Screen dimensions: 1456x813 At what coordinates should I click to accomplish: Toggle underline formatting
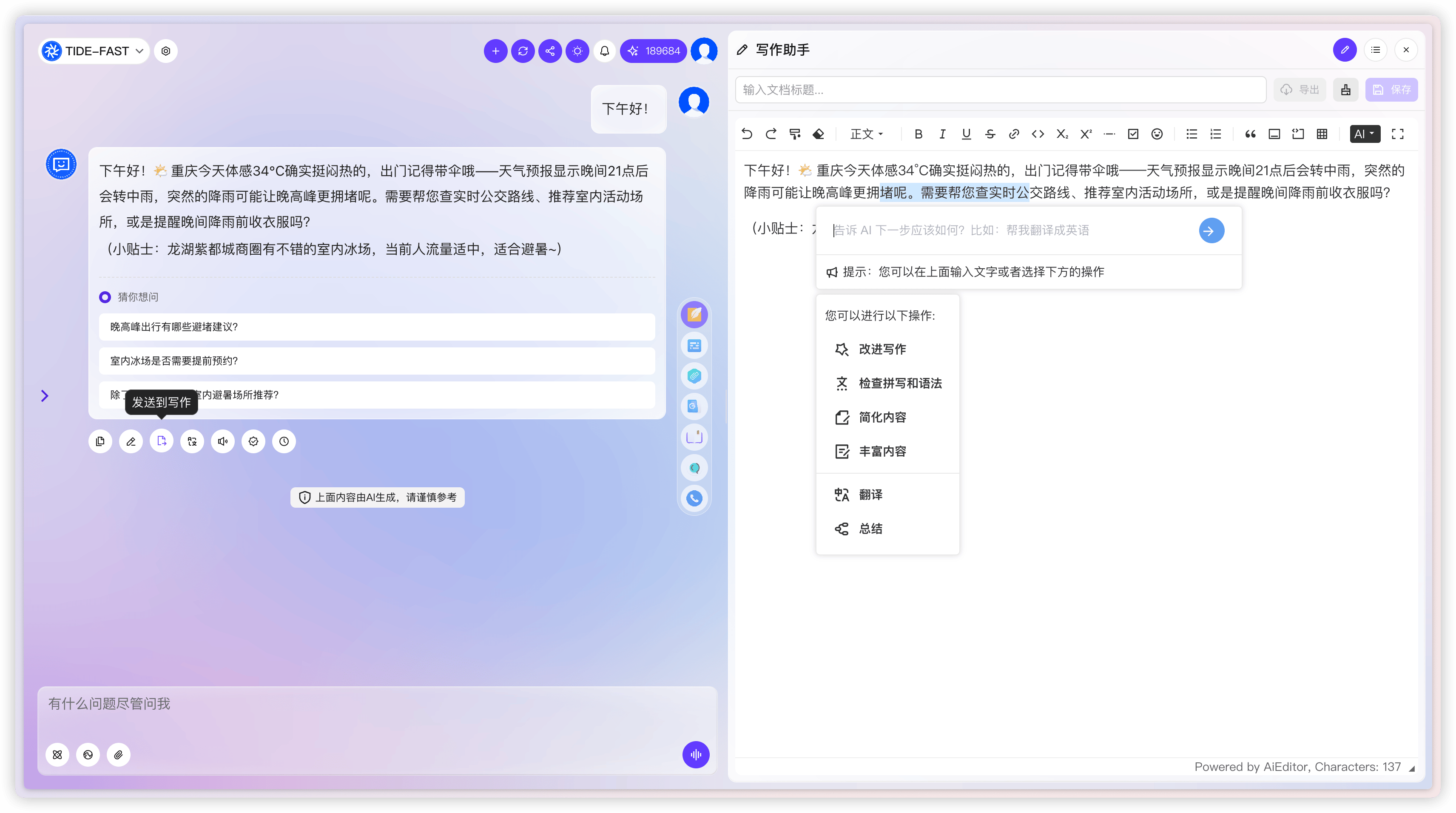point(967,134)
